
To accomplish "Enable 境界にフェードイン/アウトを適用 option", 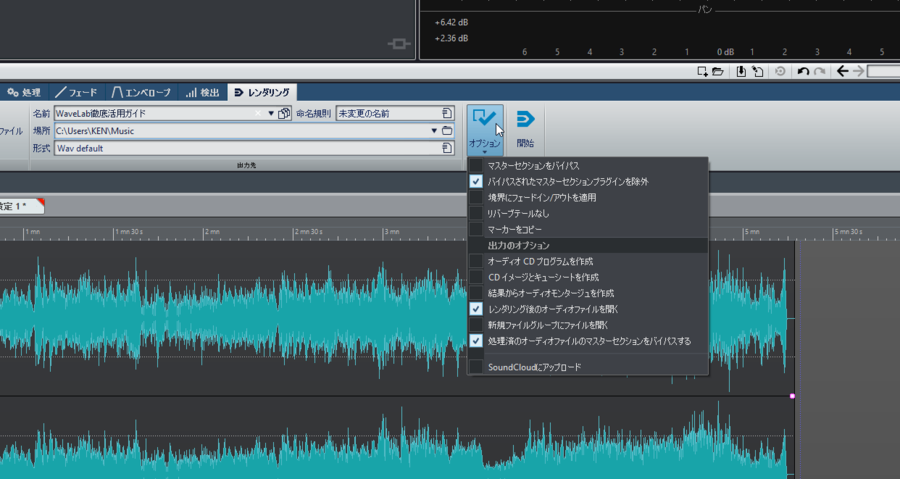I will click(x=476, y=197).
